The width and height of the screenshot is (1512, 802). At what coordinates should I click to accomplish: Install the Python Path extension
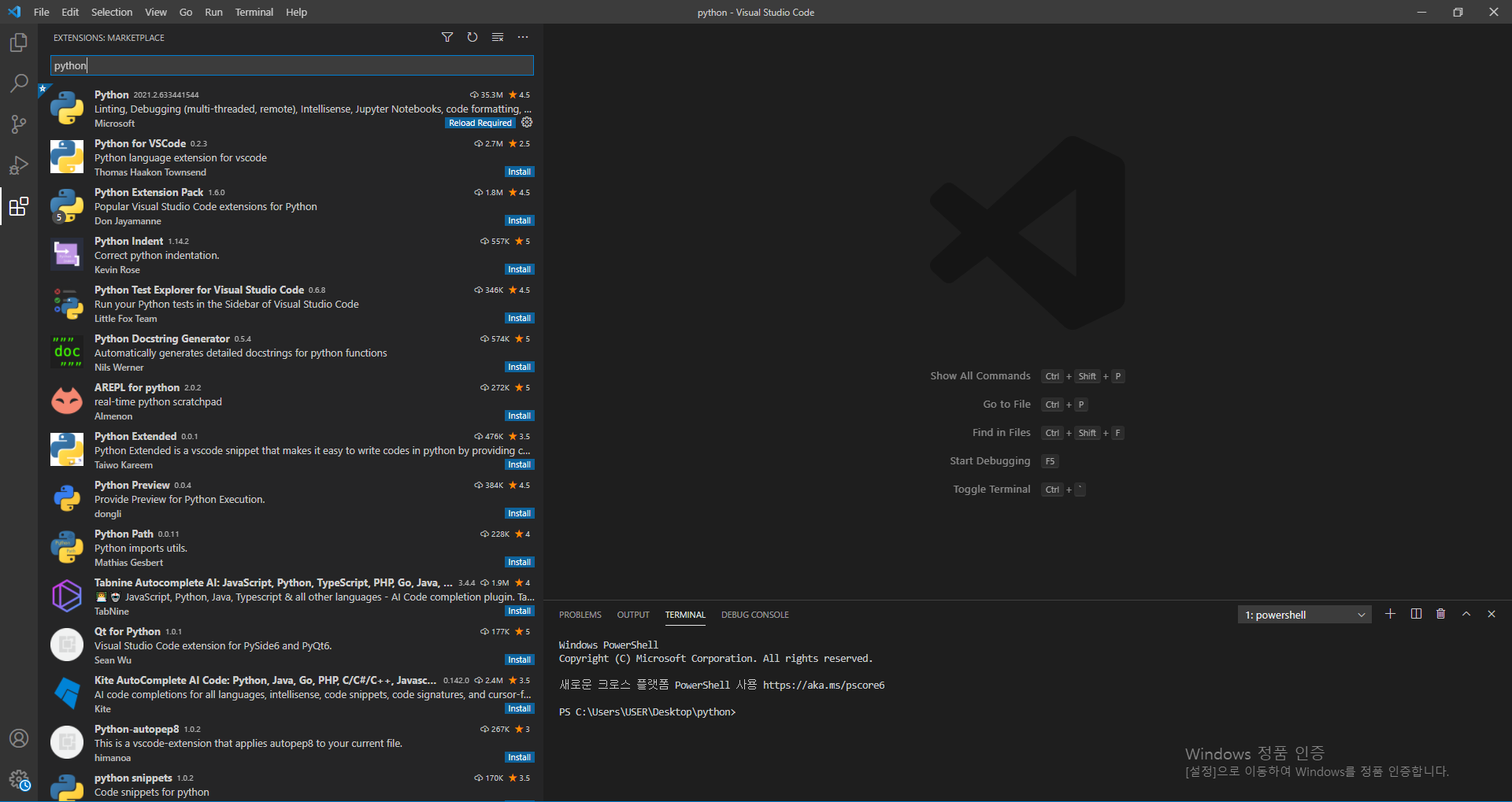[519, 562]
